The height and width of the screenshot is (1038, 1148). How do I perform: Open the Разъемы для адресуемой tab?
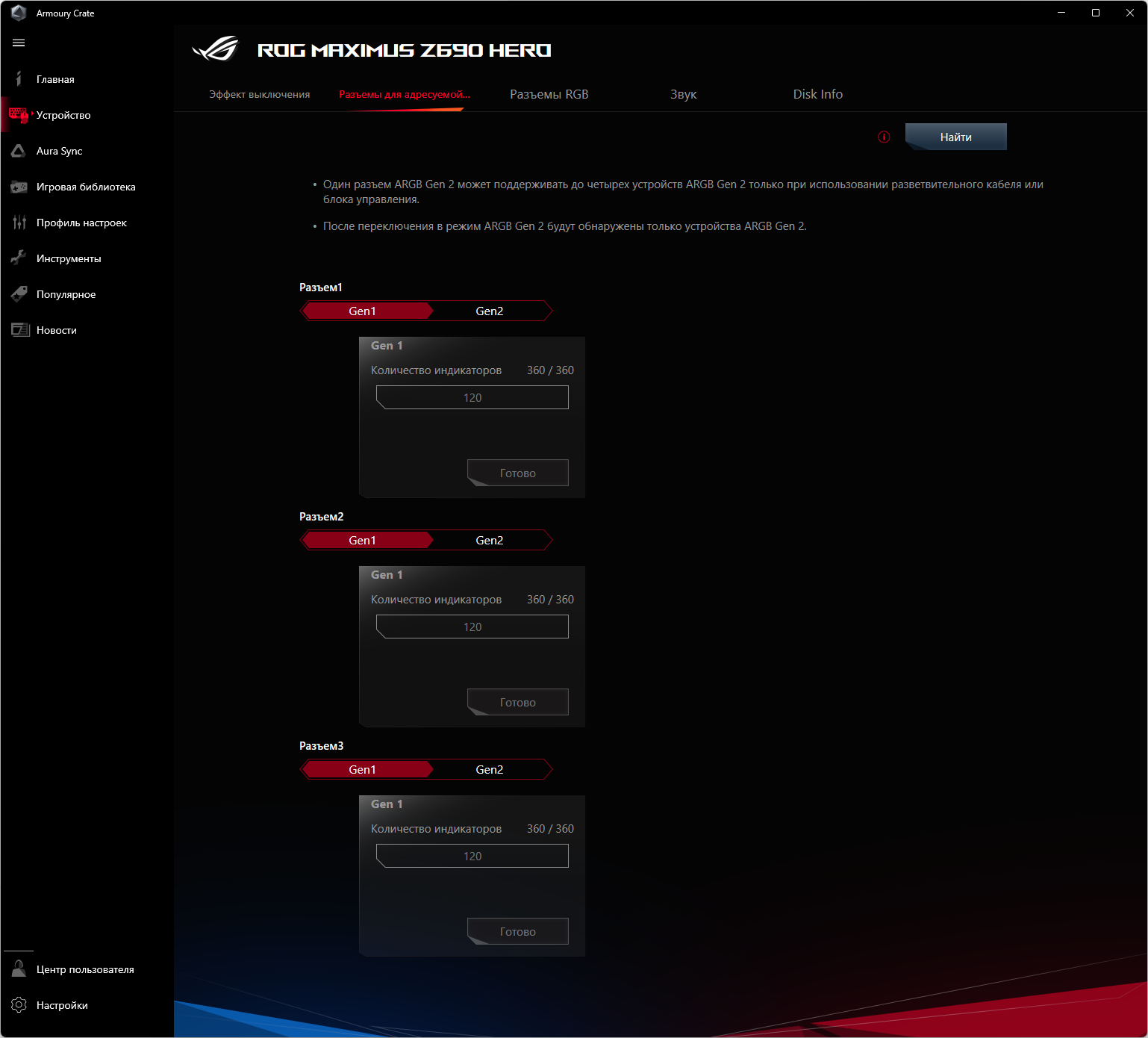click(x=405, y=94)
